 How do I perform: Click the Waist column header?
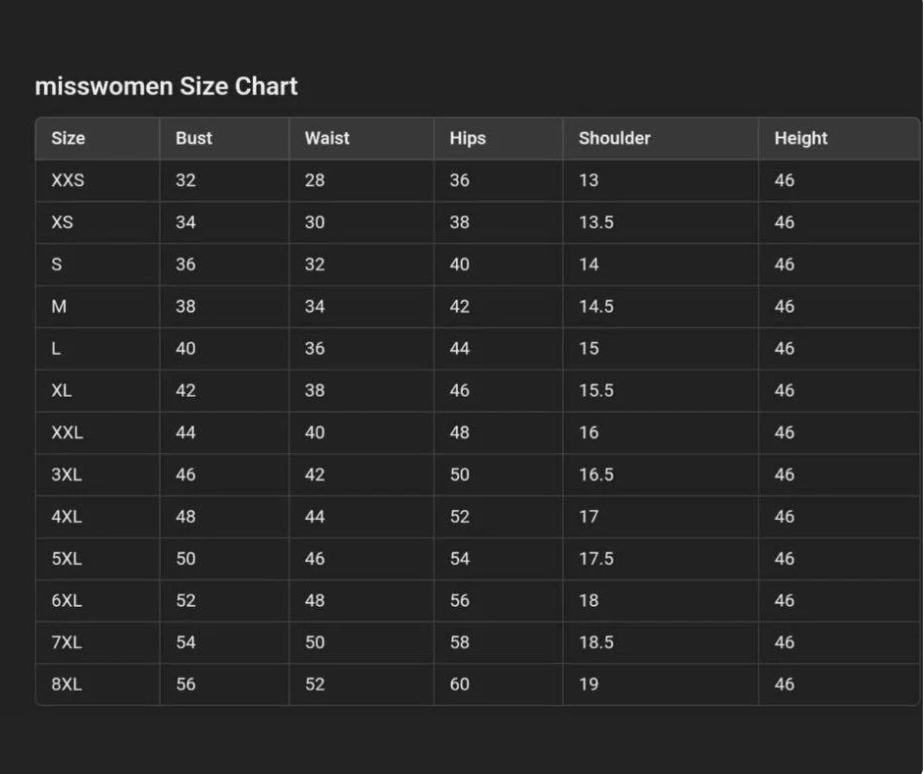pos(327,139)
